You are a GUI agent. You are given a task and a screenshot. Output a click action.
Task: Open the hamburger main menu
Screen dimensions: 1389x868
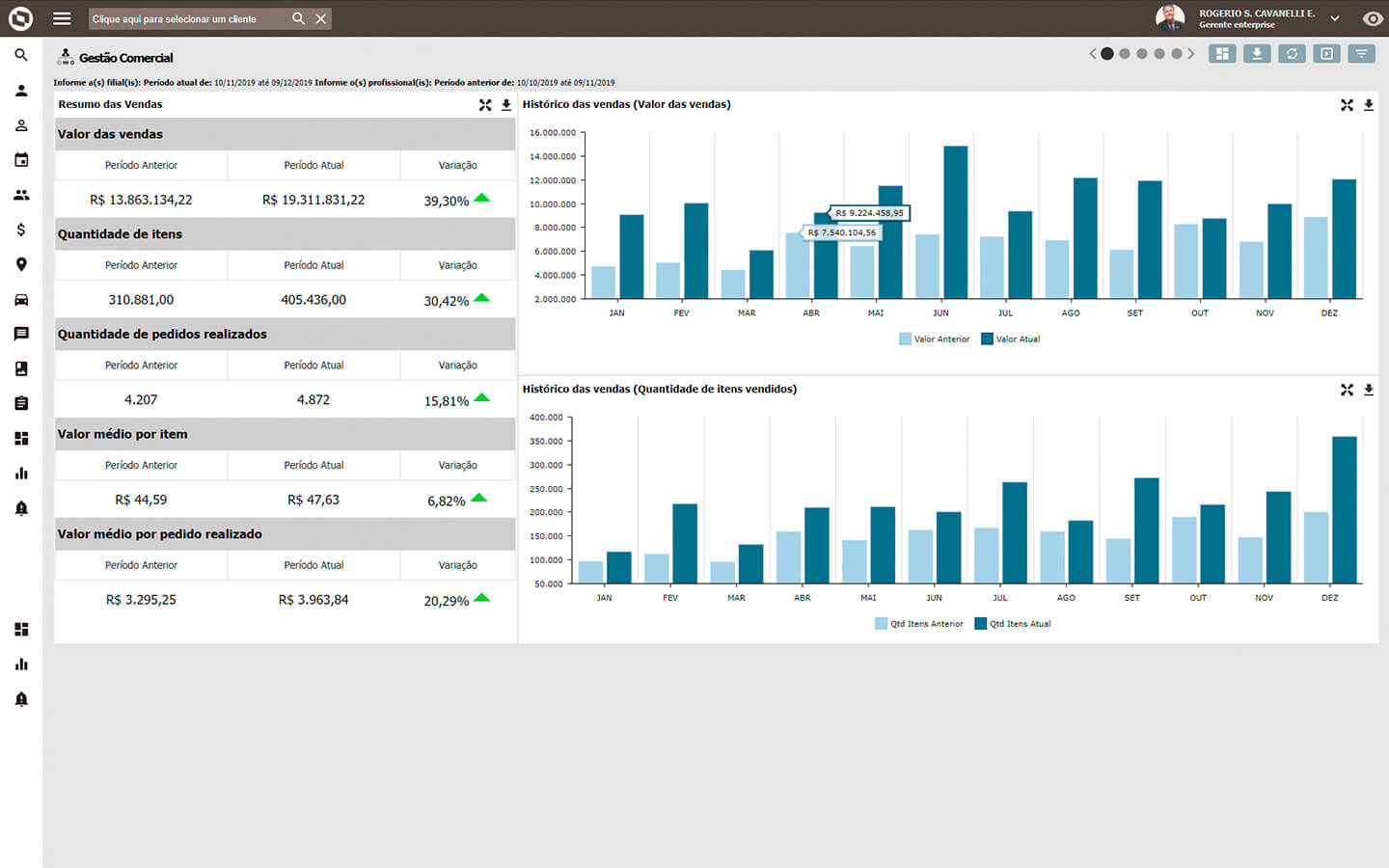pos(62,18)
